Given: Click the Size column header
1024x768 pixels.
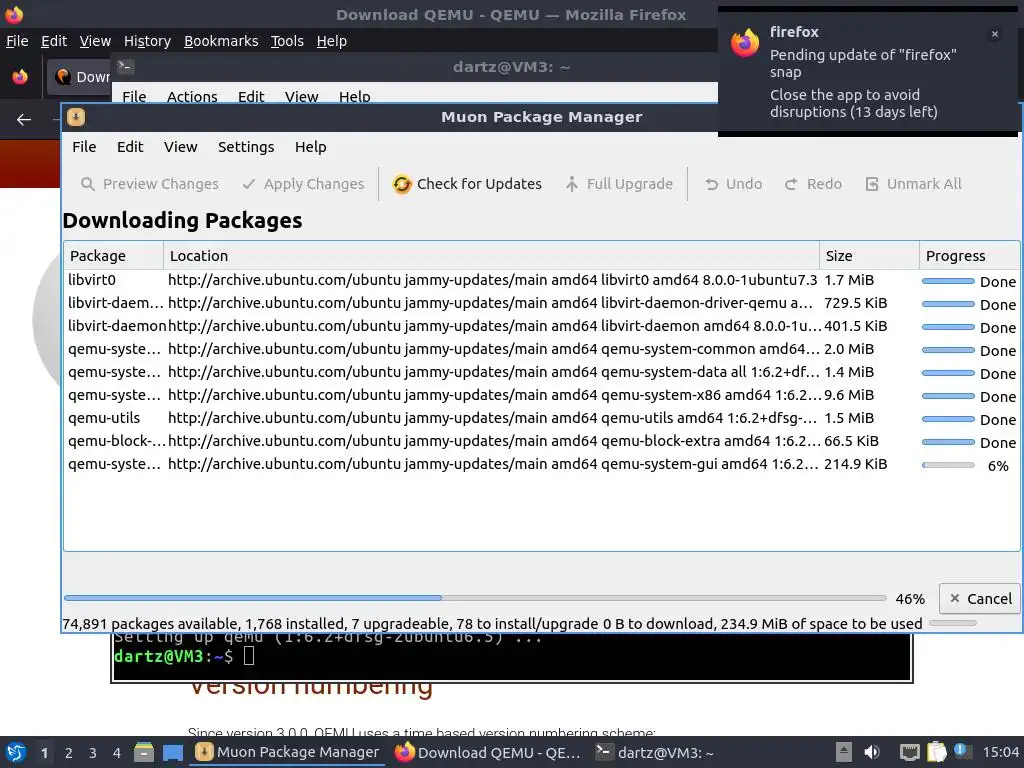Looking at the screenshot, I should click(869, 255).
